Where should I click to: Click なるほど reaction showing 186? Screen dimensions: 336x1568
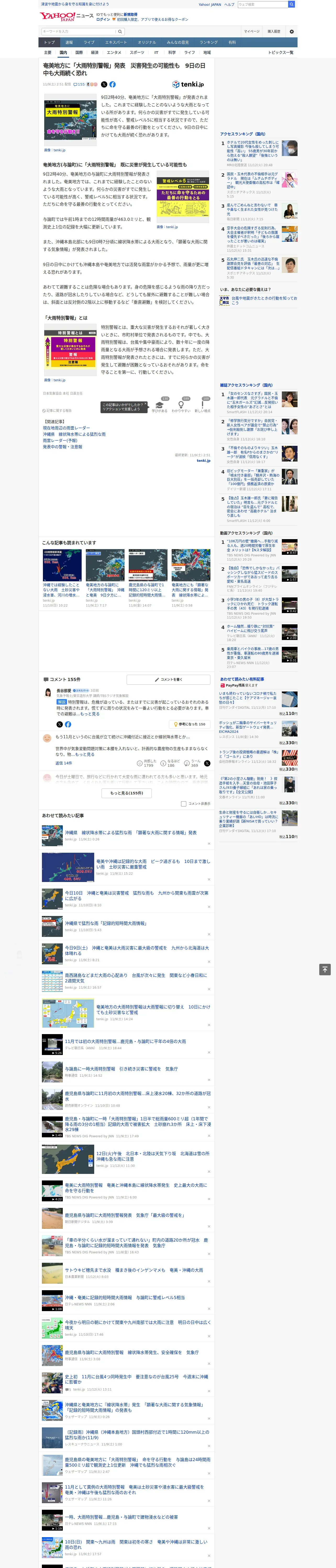click(170, 763)
